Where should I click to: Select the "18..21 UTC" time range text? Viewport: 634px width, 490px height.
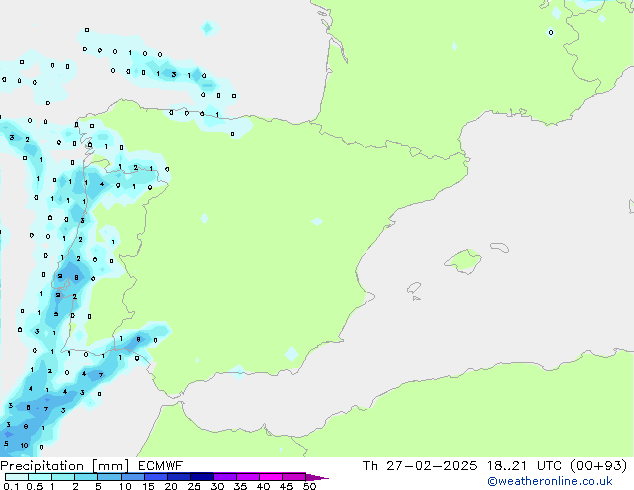pos(524,466)
